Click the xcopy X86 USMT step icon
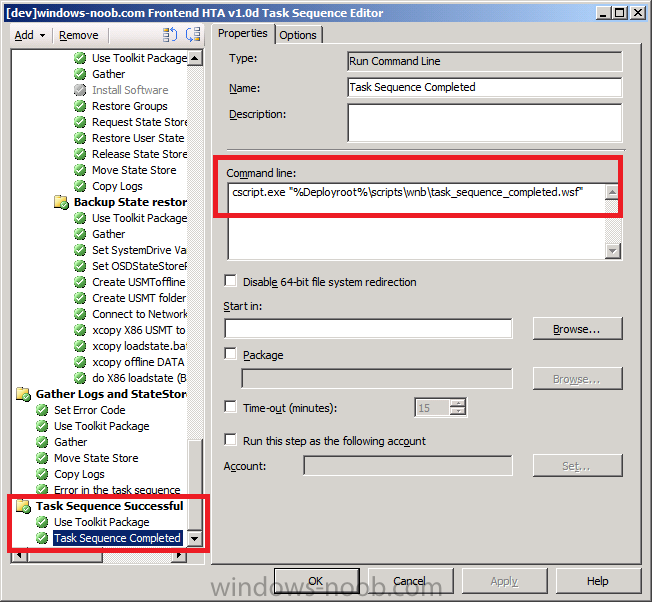The width and height of the screenshot is (652, 602). click(x=80, y=330)
